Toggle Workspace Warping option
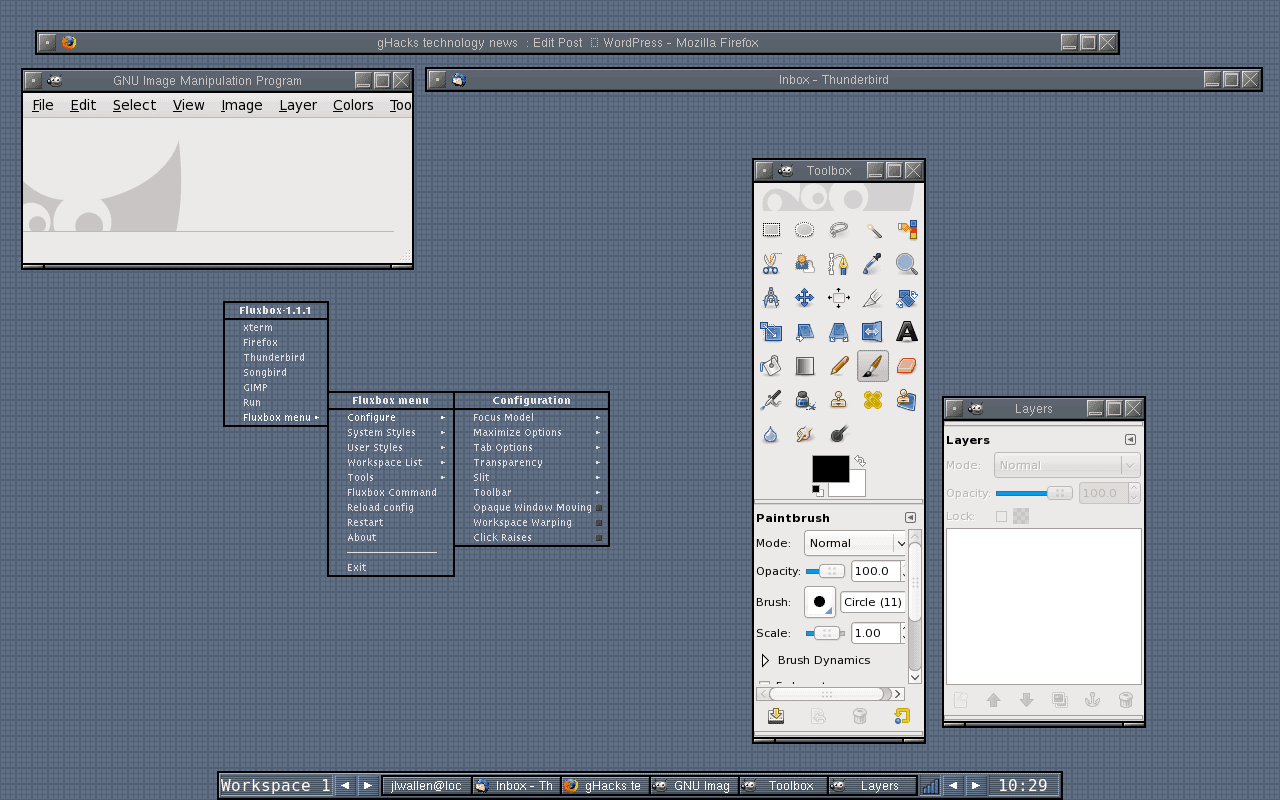The image size is (1280, 800). [531, 522]
